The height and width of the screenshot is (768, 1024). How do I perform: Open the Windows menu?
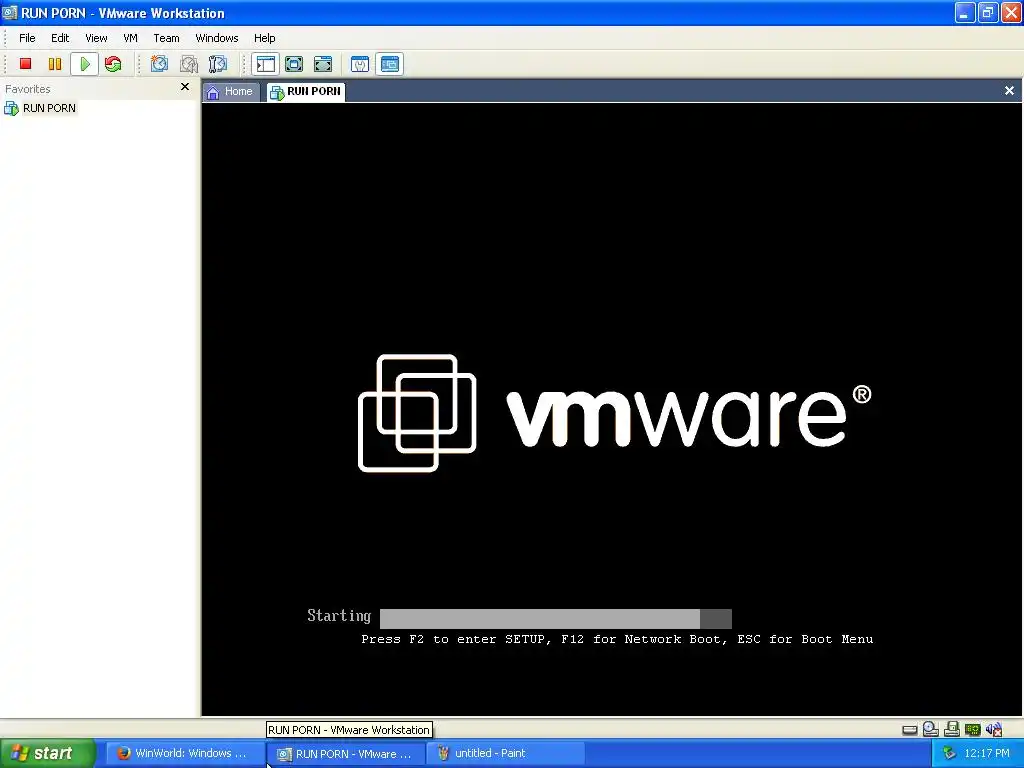pos(217,38)
